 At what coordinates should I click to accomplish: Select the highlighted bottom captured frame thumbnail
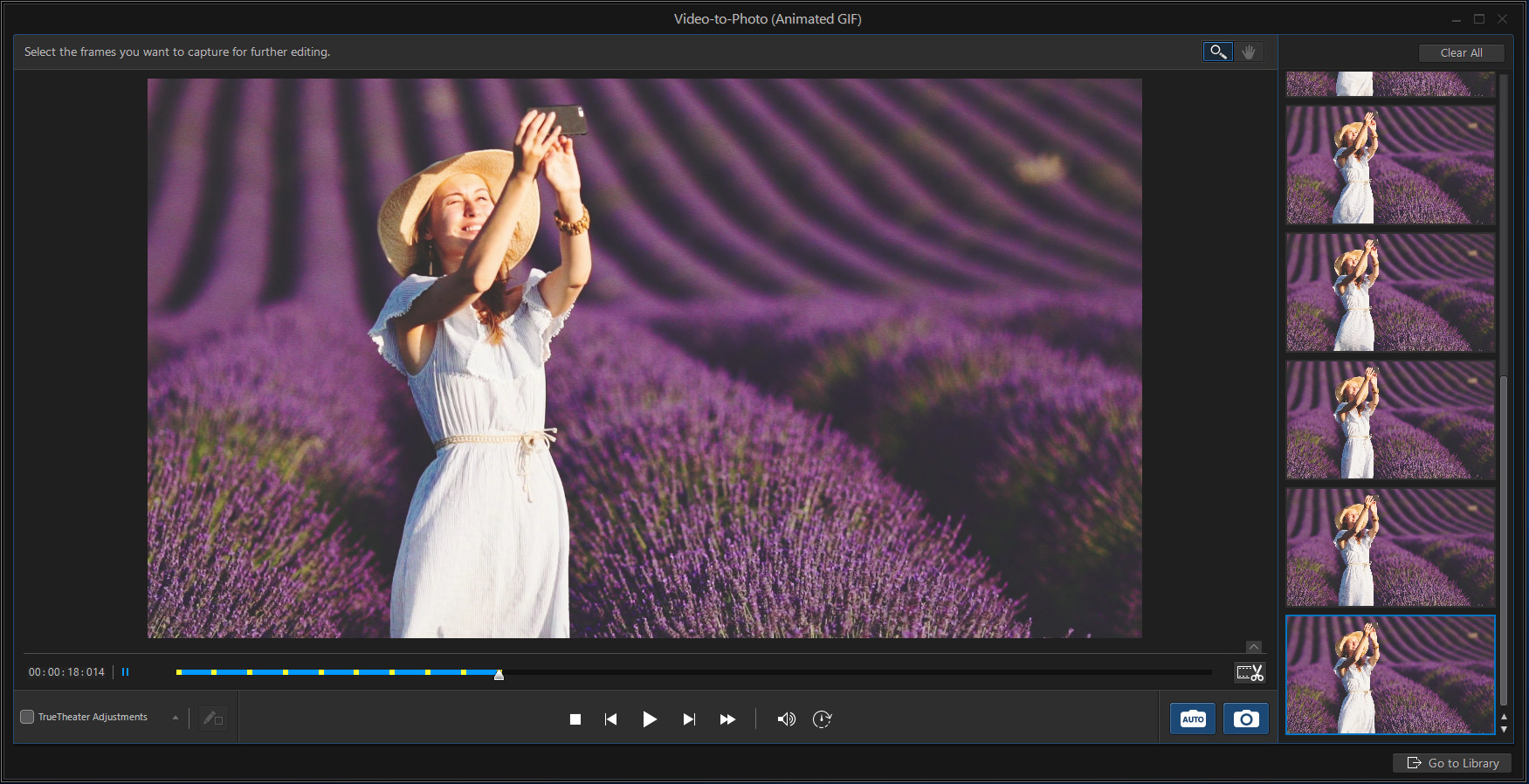(x=1390, y=675)
